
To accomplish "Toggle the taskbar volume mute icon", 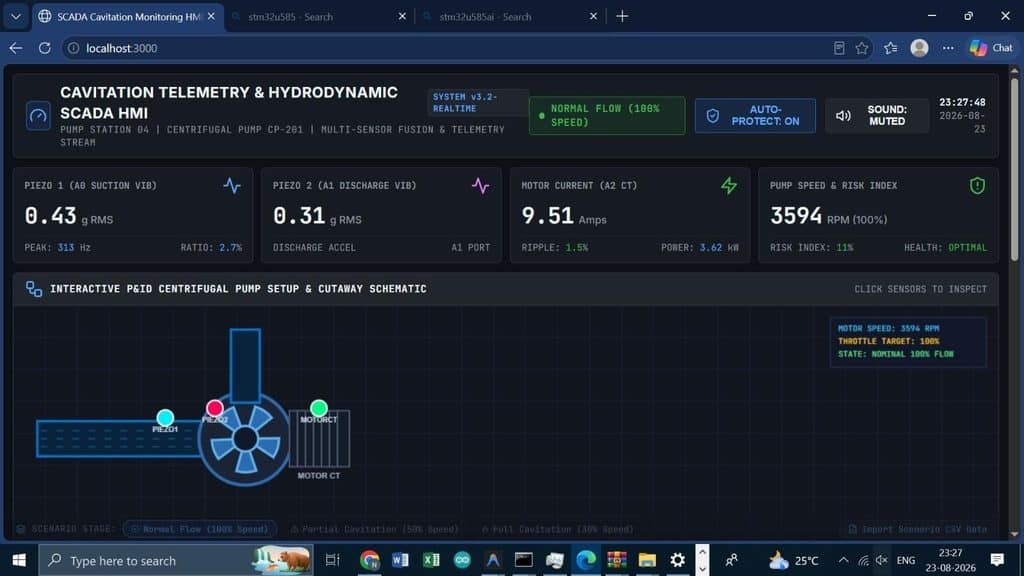I will click(x=882, y=560).
